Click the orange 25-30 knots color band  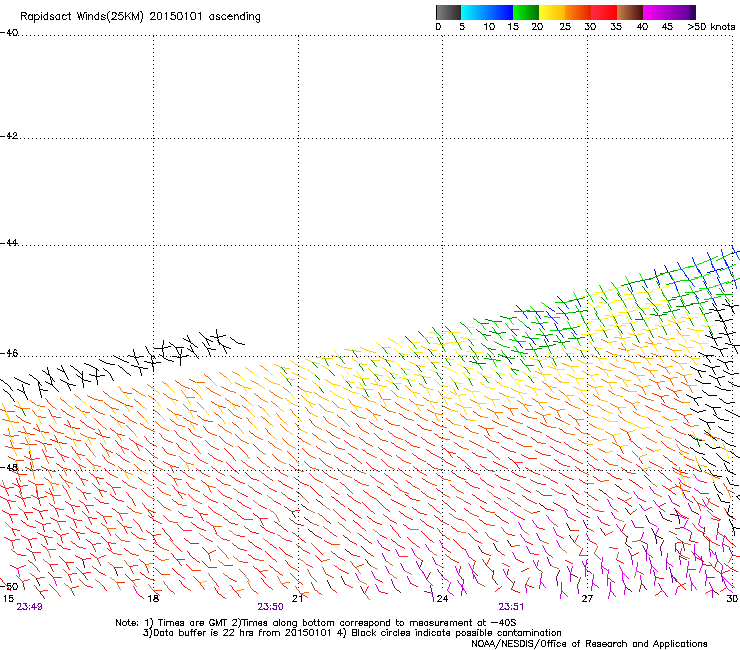pyautogui.click(x=578, y=12)
